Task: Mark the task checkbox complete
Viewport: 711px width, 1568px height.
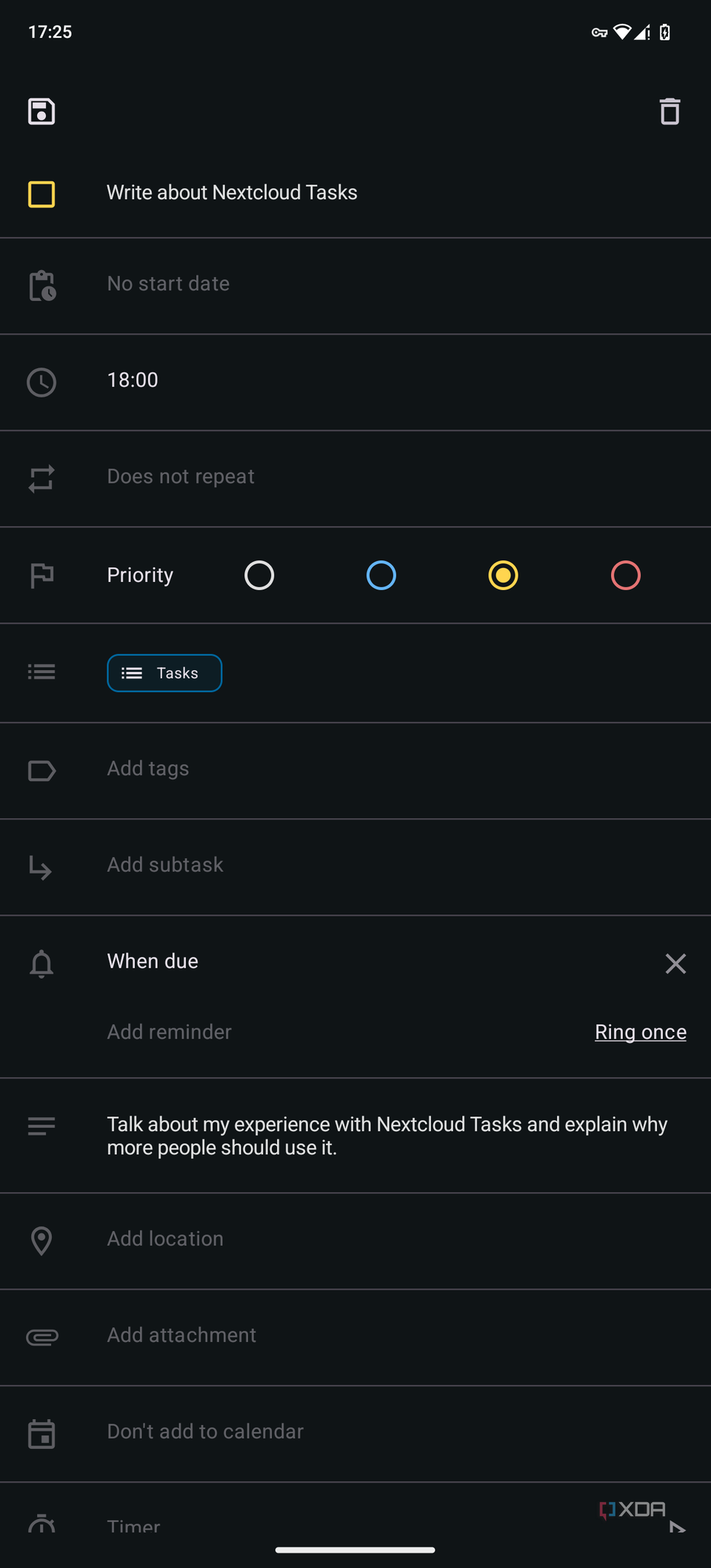Action: (41, 194)
